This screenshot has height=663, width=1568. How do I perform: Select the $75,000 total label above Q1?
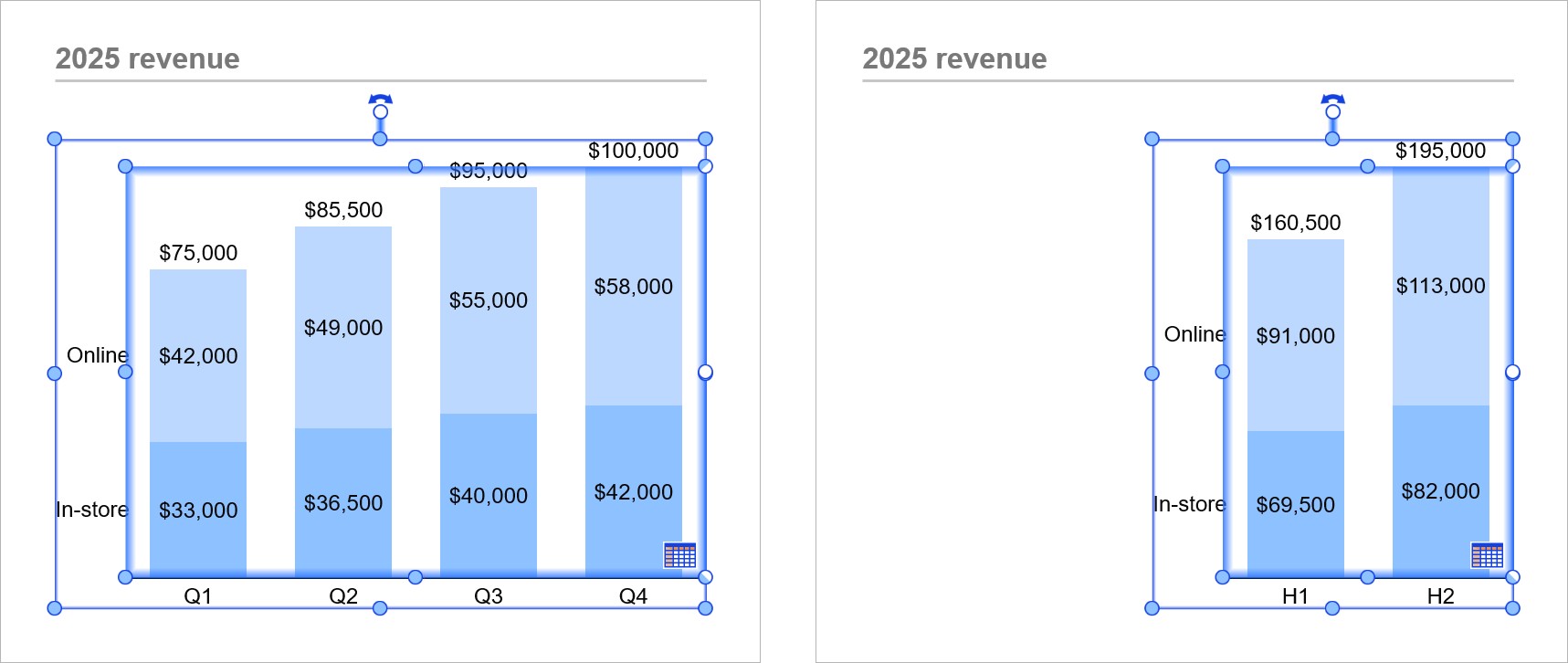pyautogui.click(x=198, y=253)
